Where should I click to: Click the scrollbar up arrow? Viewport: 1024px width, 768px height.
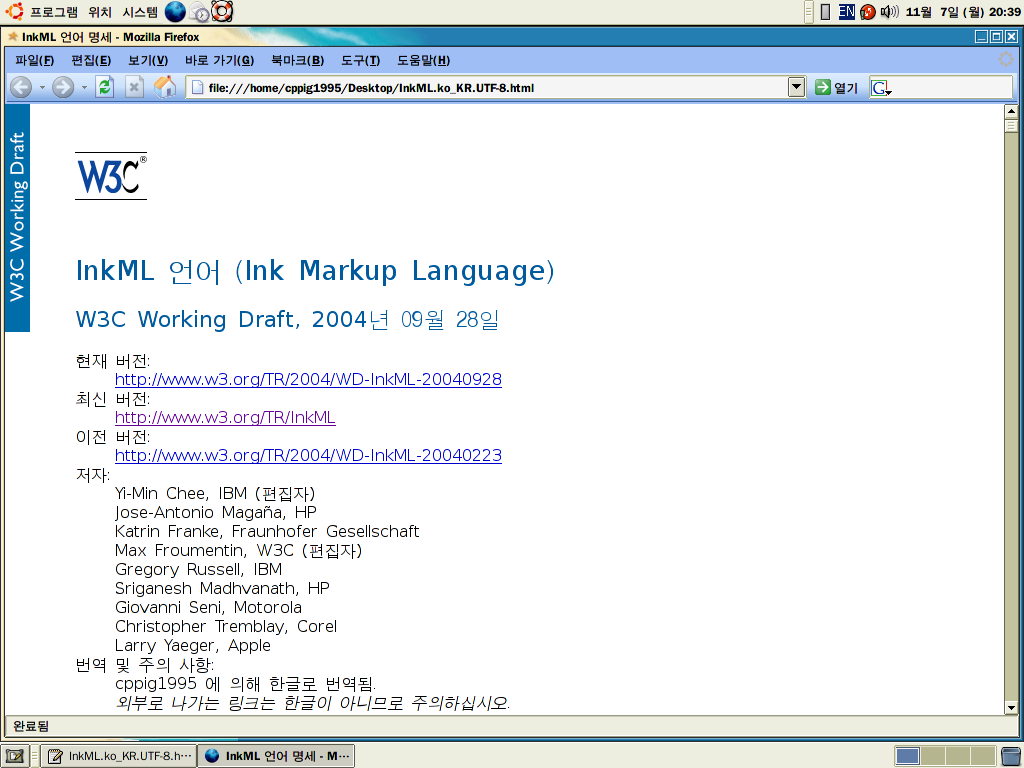point(1011,111)
